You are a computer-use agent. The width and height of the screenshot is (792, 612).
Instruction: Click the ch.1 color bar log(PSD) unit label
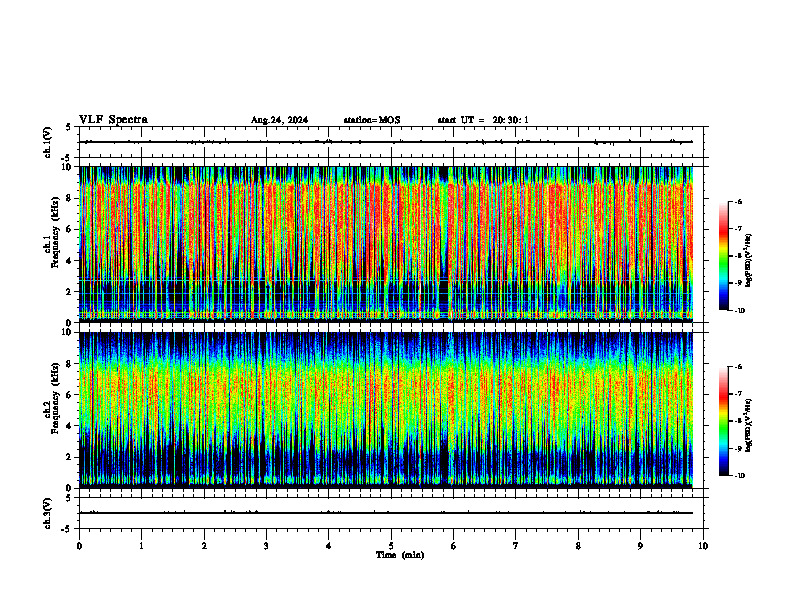[749, 260]
